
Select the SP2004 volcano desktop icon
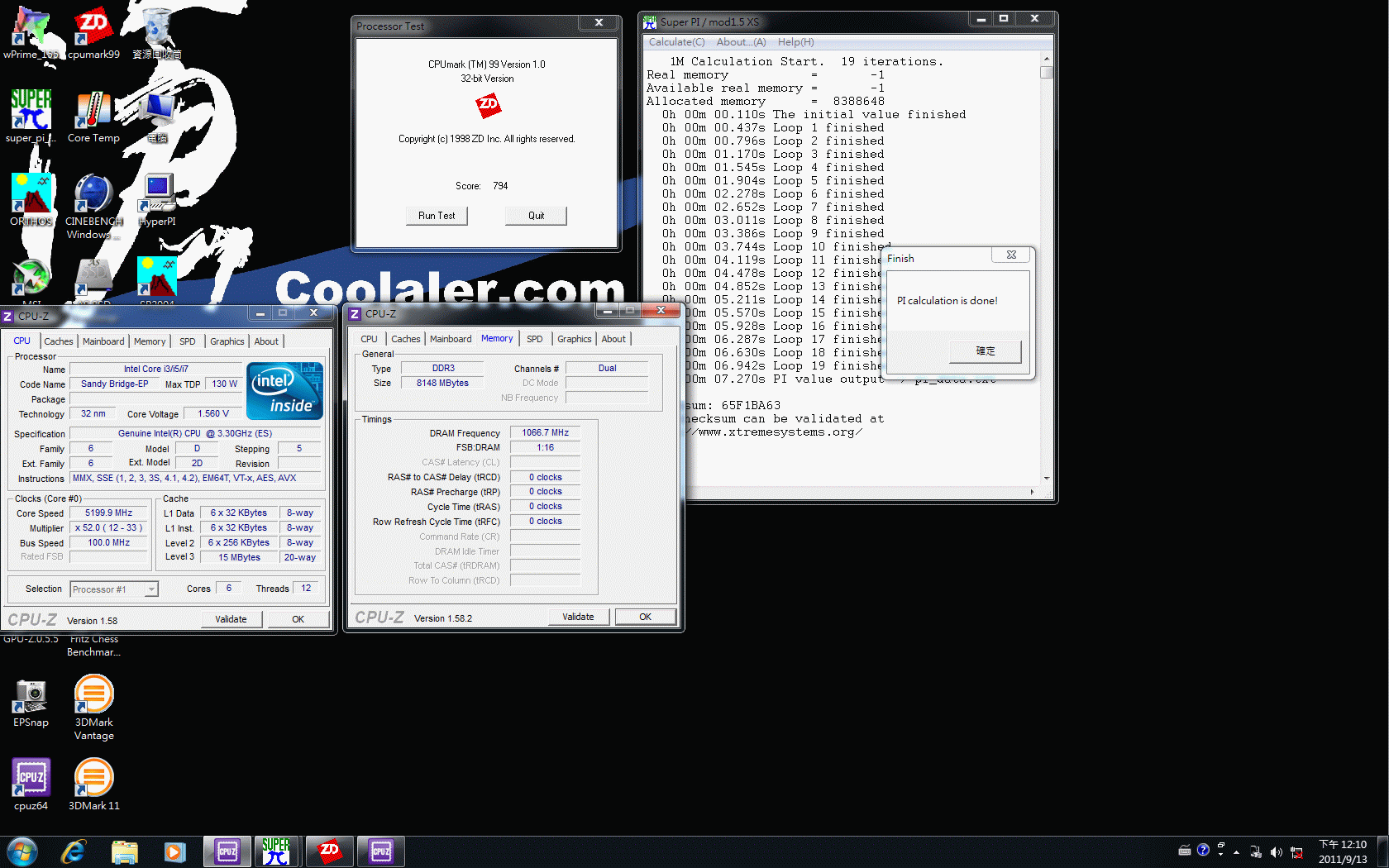157,279
